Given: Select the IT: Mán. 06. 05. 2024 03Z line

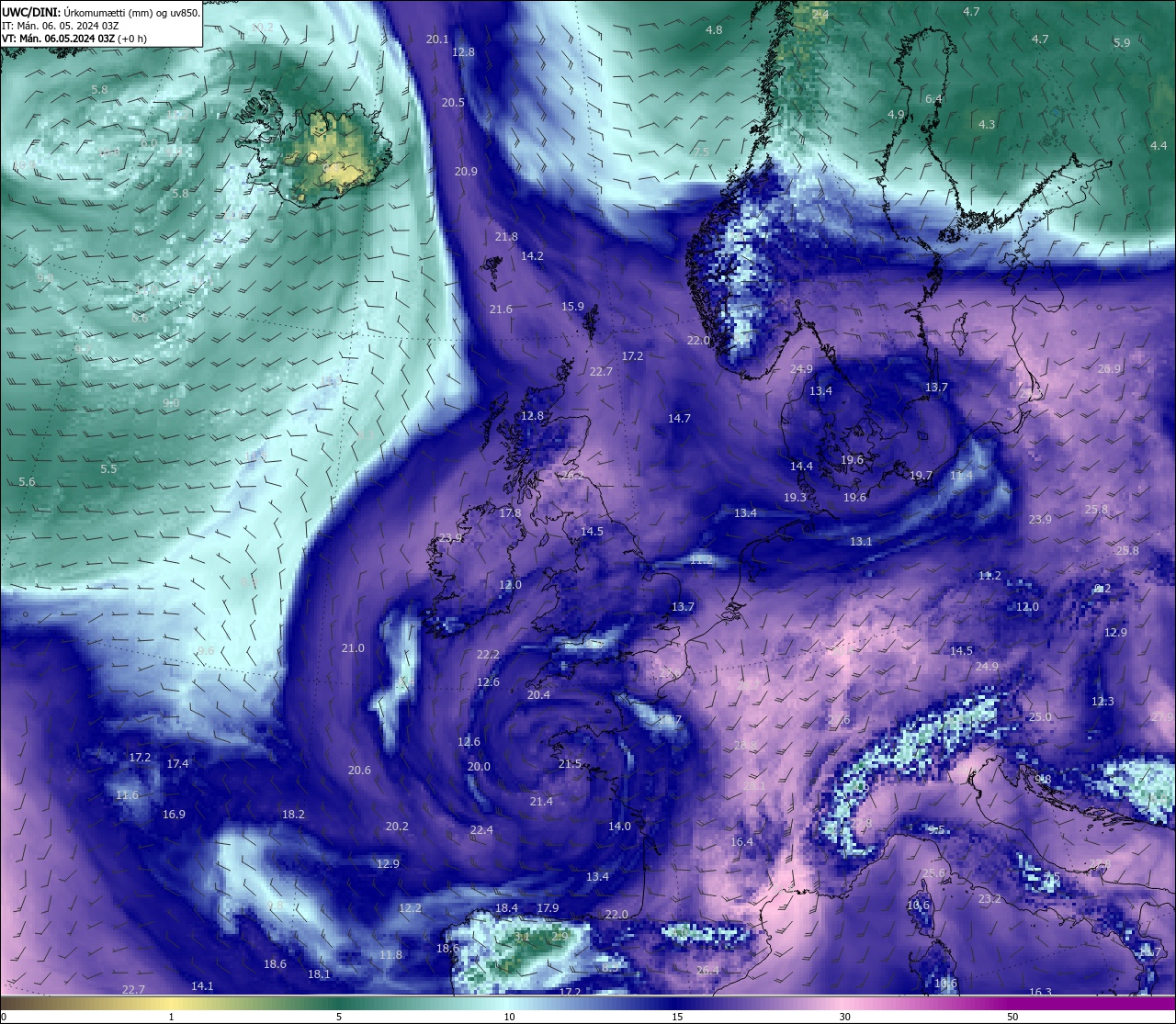Looking at the screenshot, I should 59,26.
